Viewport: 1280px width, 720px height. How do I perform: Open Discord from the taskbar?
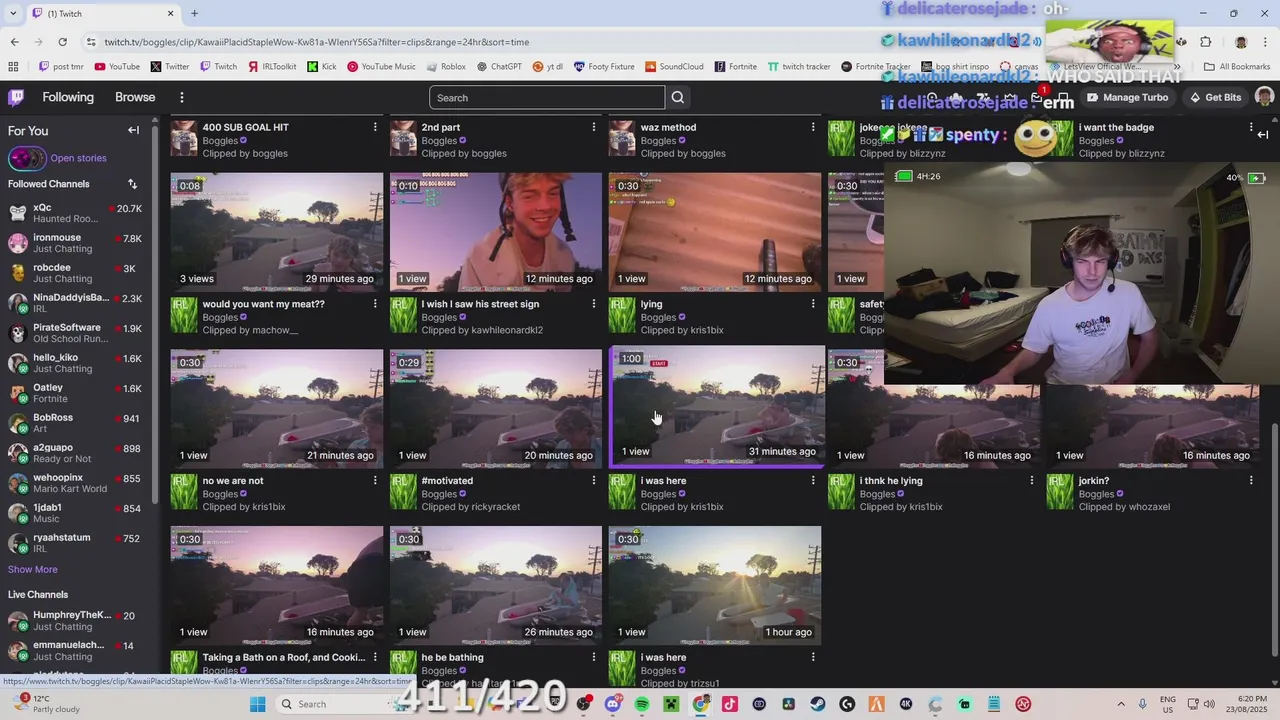[x=613, y=704]
